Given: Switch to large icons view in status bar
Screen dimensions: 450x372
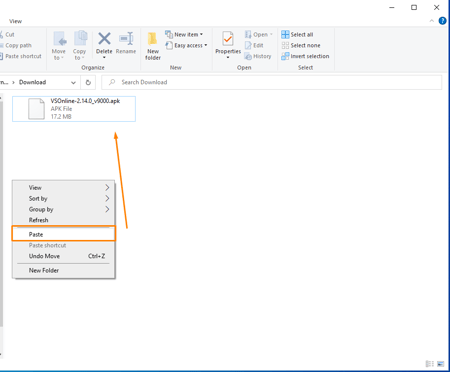Looking at the screenshot, I should [x=441, y=364].
